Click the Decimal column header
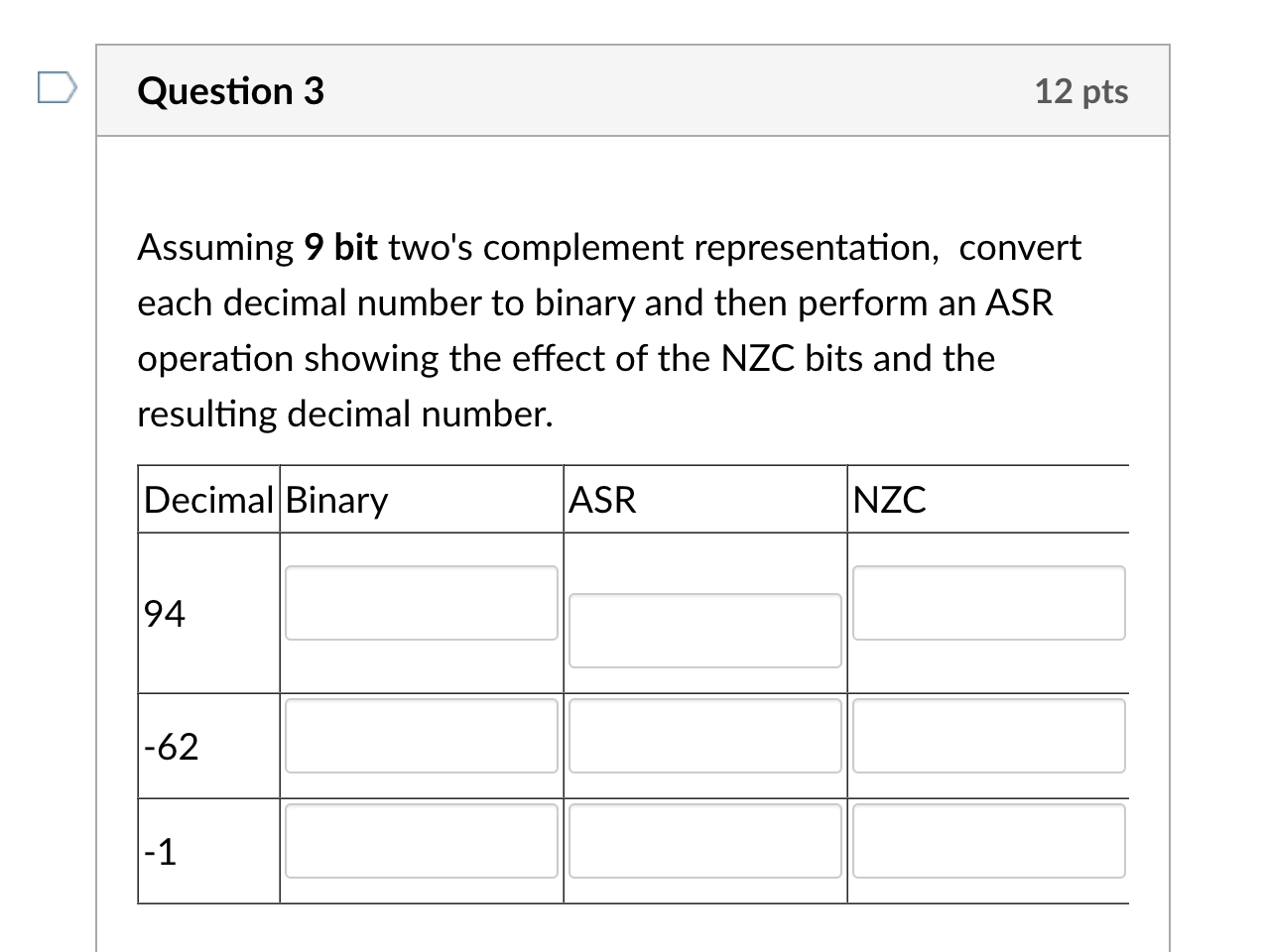 [208, 500]
